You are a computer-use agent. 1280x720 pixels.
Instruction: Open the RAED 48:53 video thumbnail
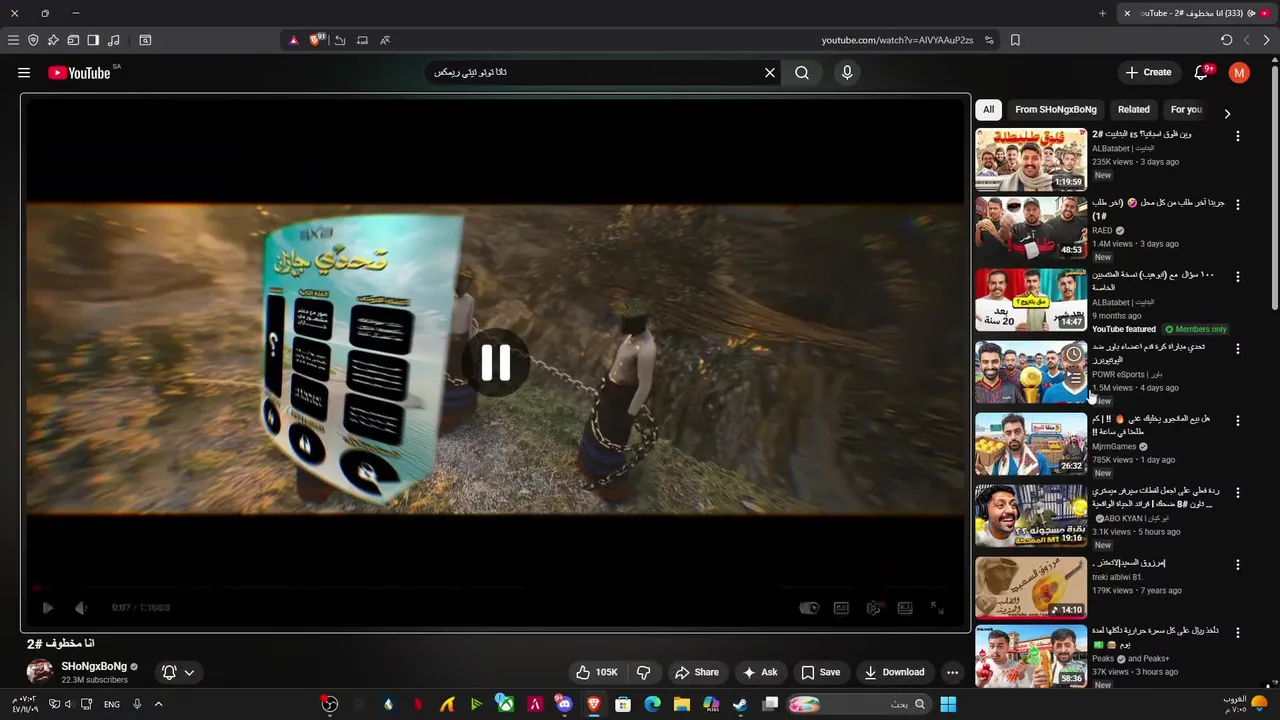tap(1031, 228)
